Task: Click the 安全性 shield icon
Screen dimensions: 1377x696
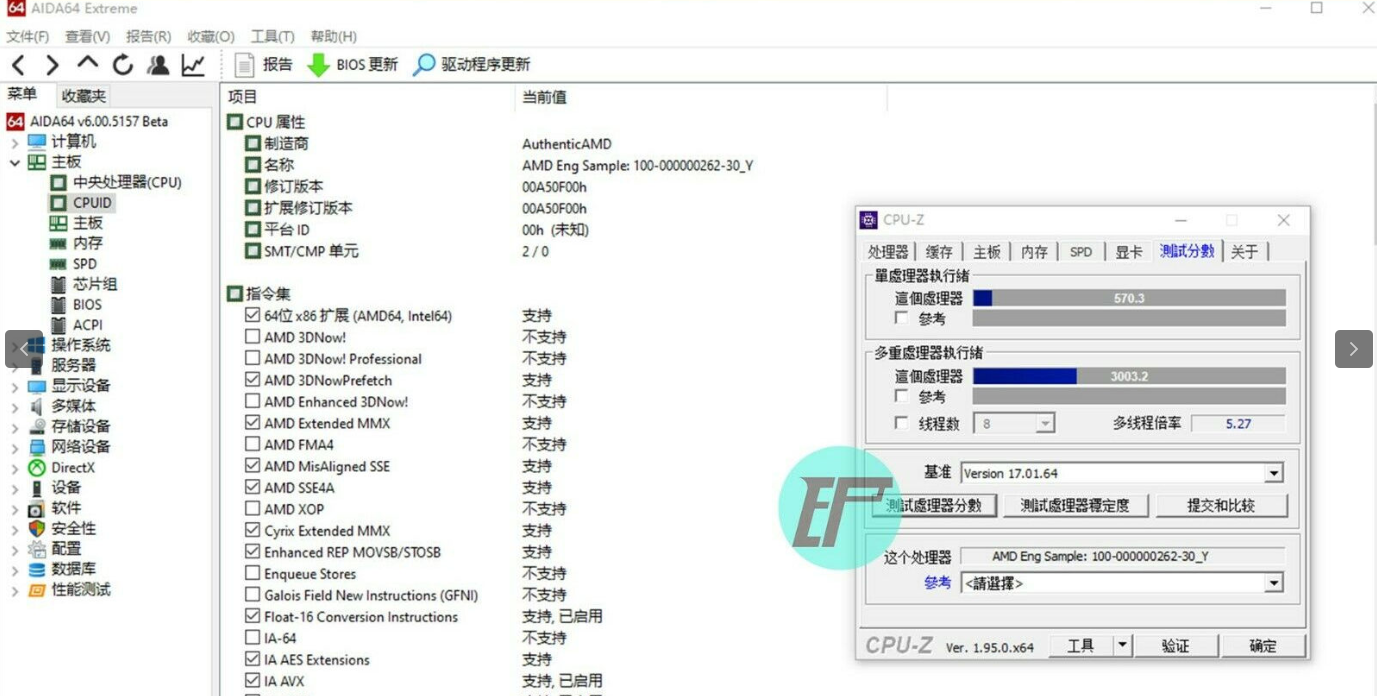Action: 37,528
